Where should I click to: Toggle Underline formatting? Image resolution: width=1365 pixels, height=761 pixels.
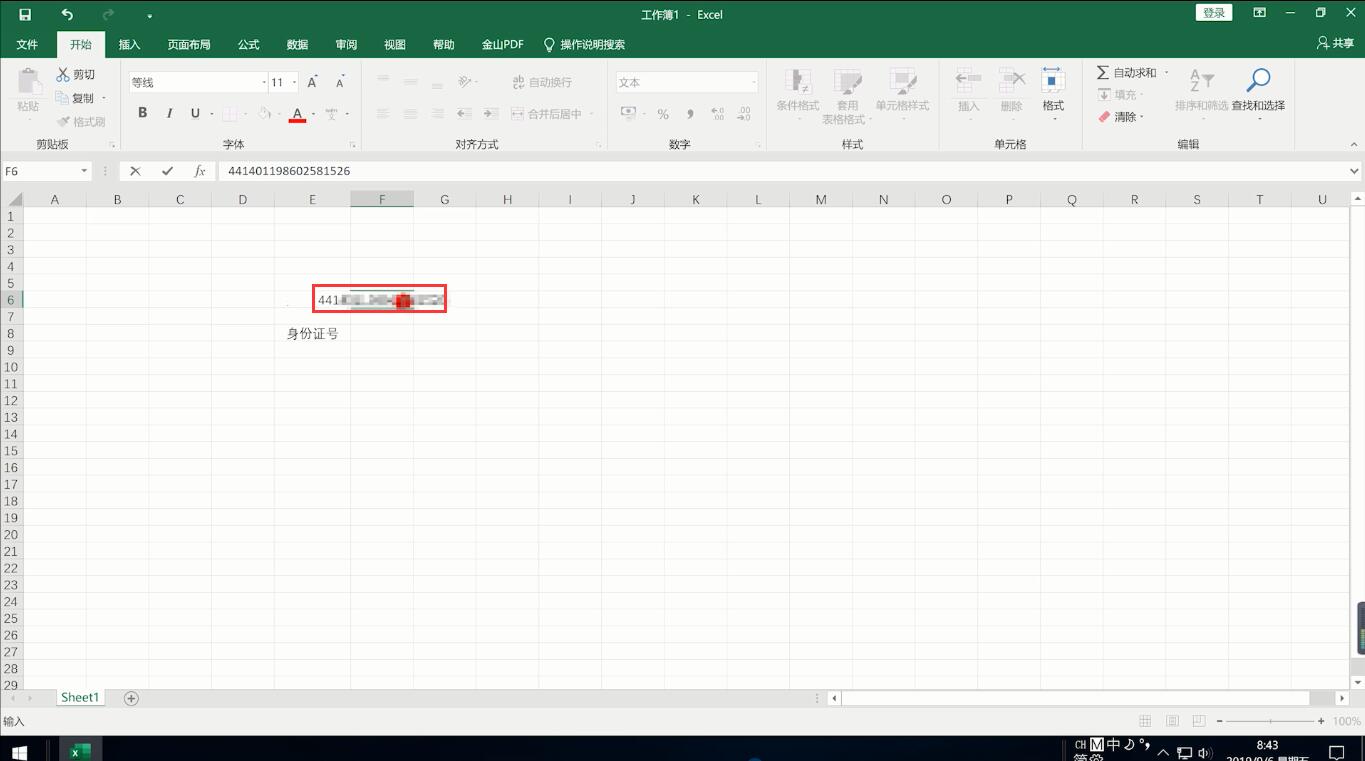(195, 113)
